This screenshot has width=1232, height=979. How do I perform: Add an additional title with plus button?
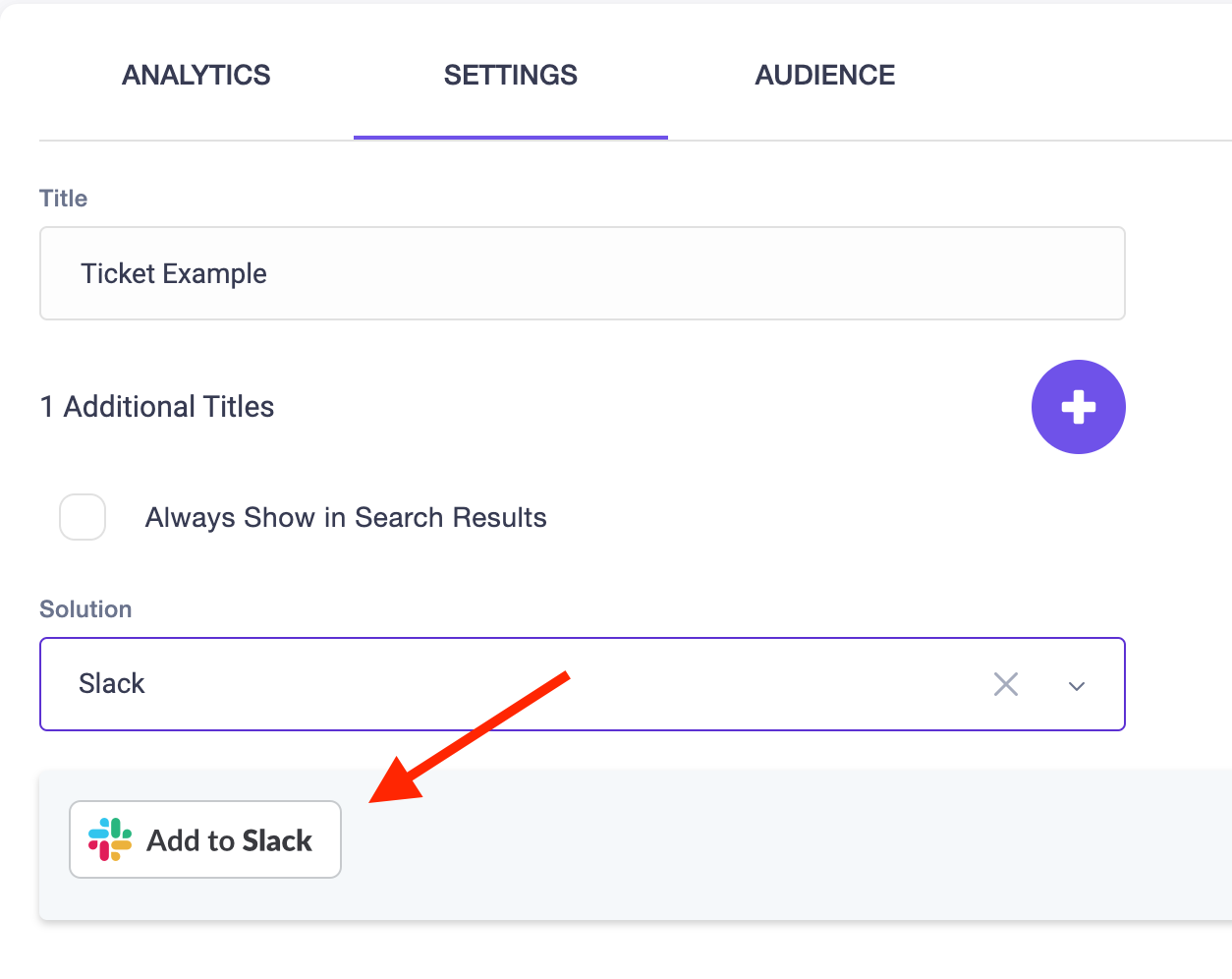click(x=1079, y=407)
